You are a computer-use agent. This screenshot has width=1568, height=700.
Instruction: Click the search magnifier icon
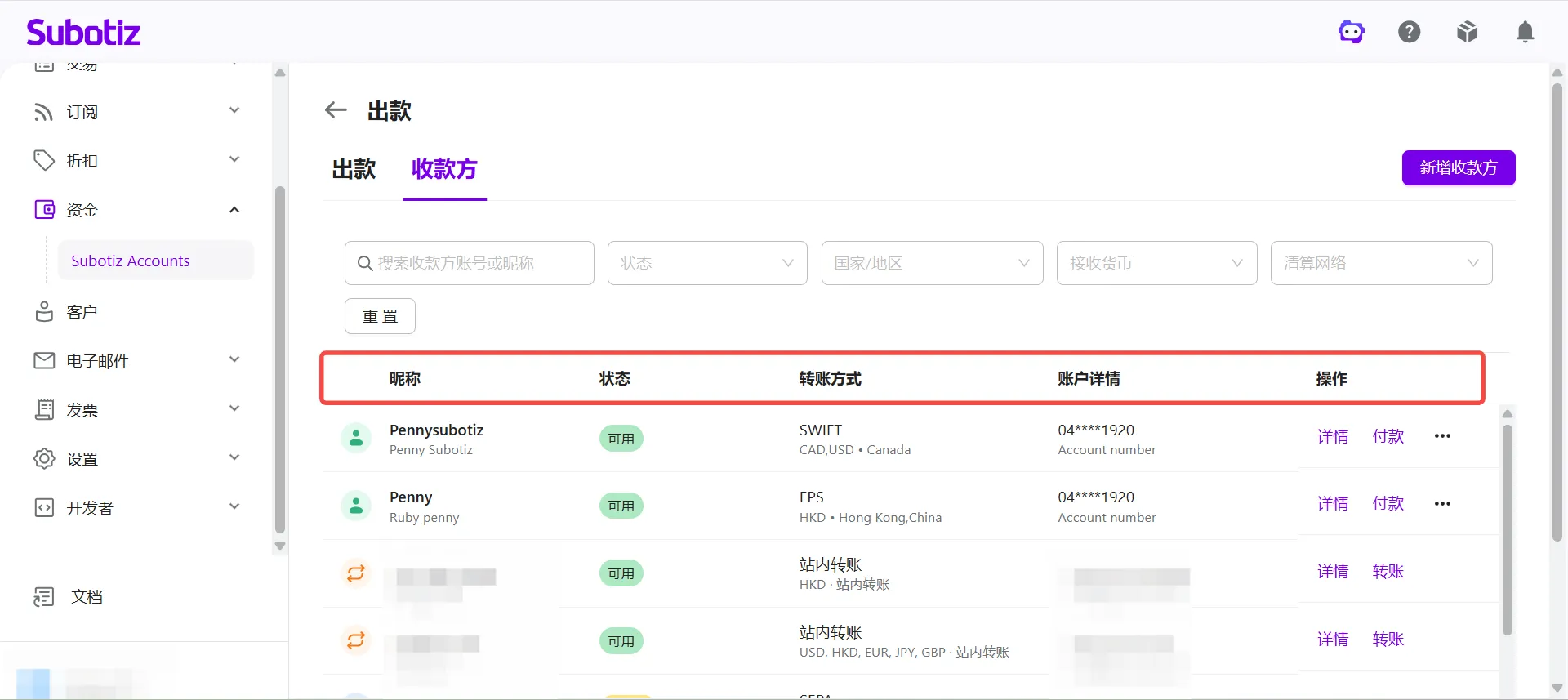click(x=365, y=263)
